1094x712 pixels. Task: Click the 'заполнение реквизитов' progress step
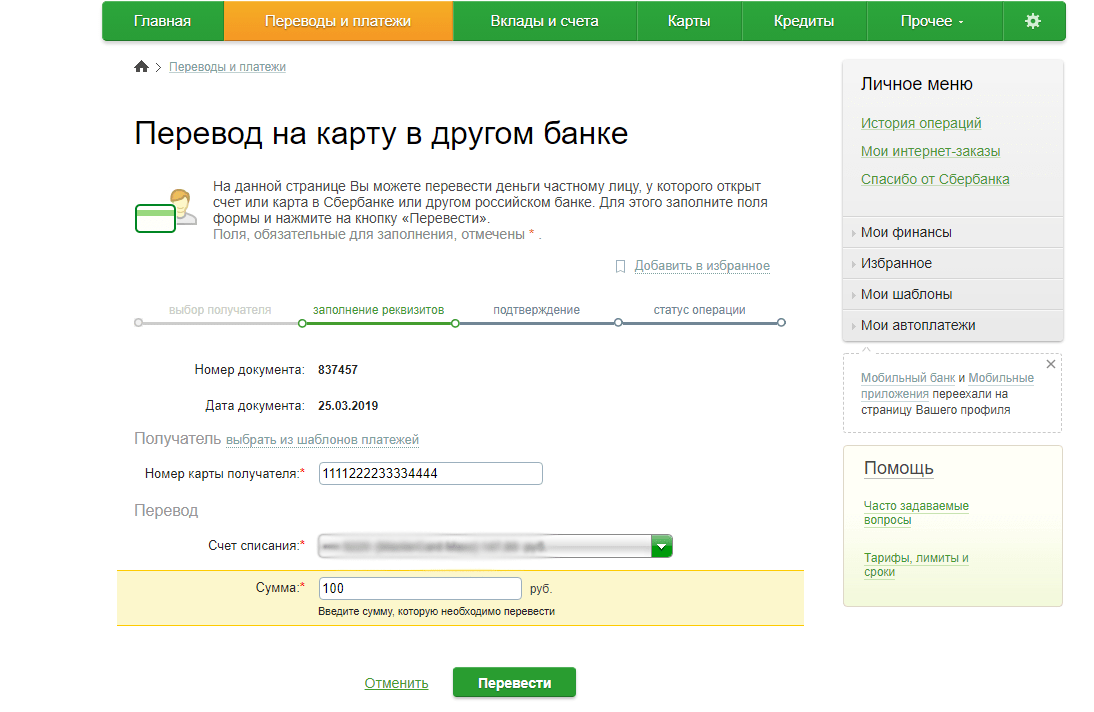[378, 310]
